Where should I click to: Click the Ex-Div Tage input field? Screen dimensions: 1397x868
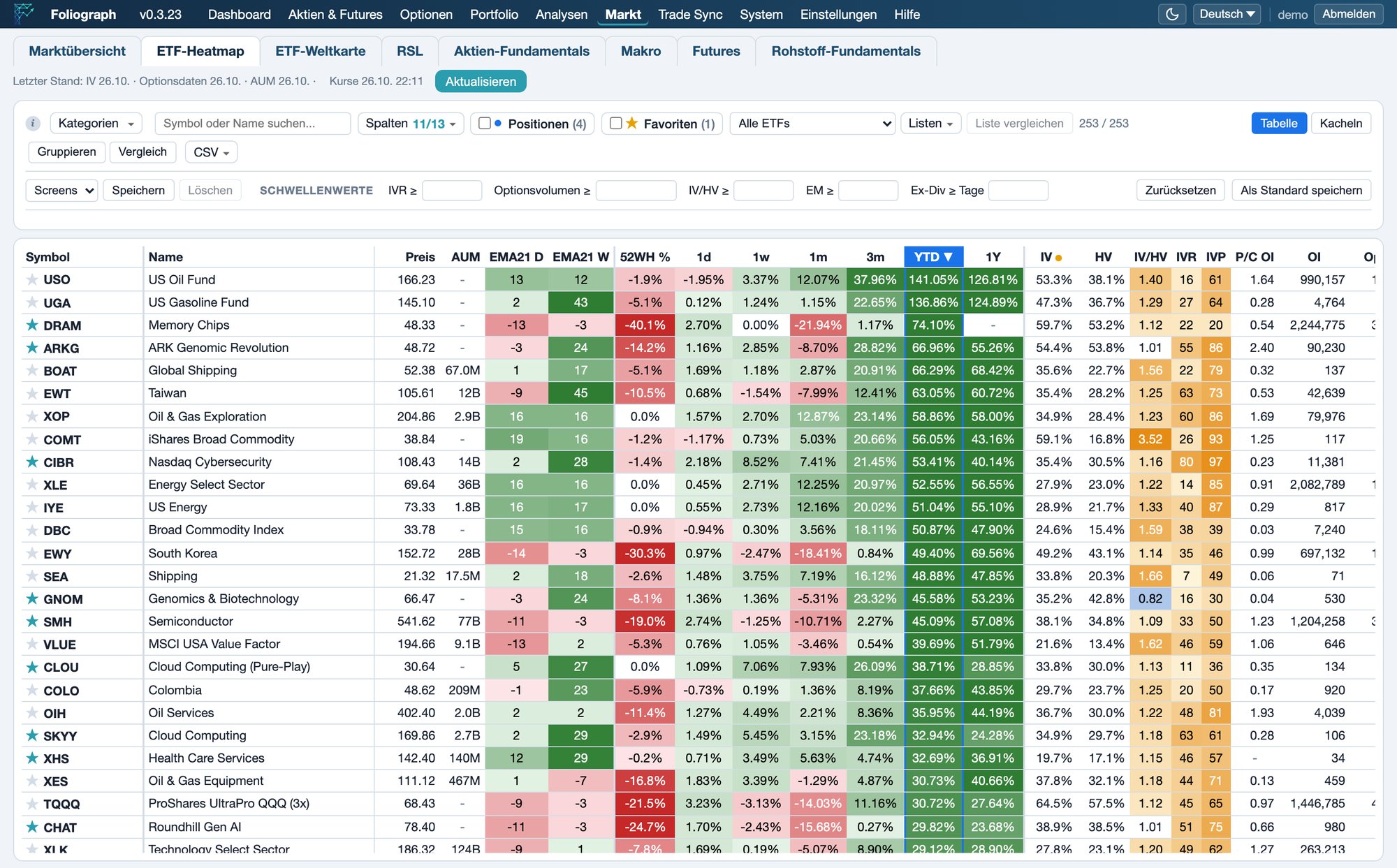[x=1018, y=191]
